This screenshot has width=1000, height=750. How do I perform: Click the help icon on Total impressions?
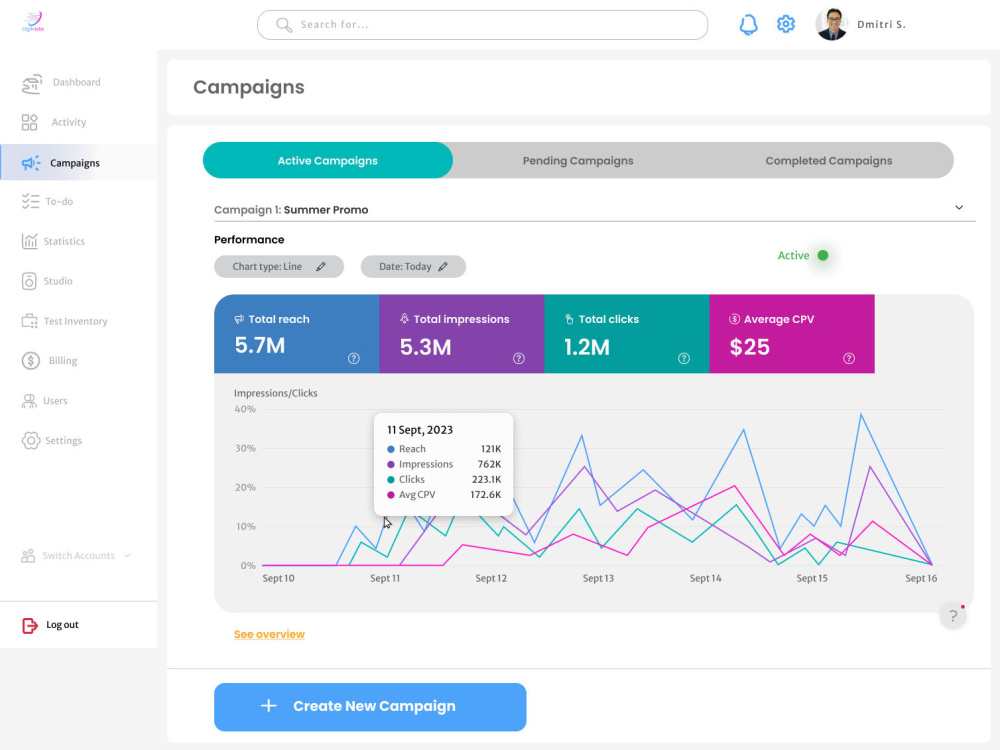(518, 358)
